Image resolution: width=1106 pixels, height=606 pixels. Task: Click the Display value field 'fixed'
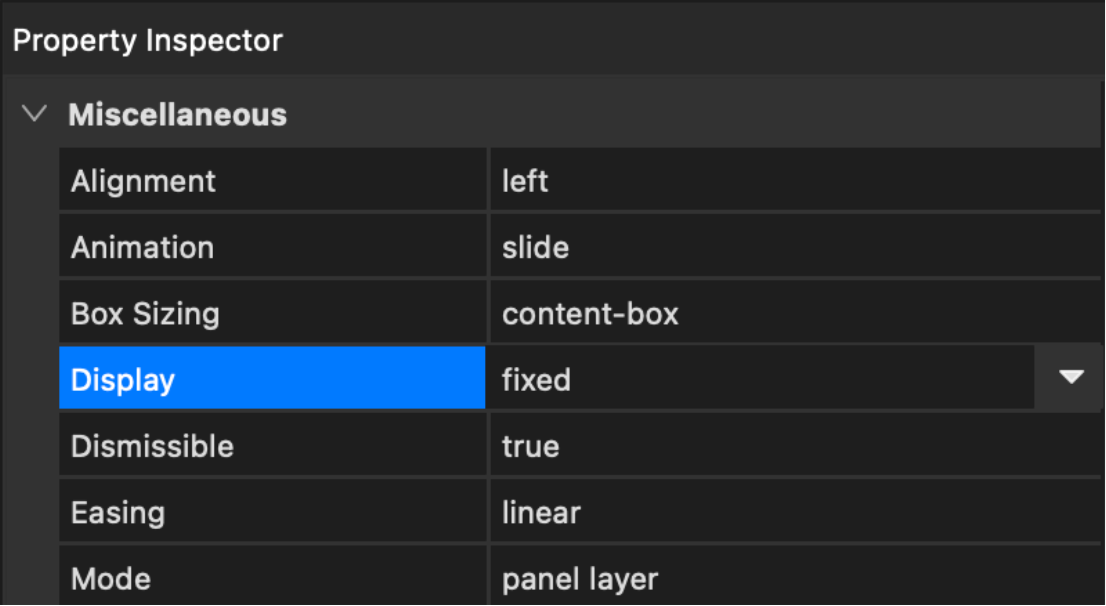537,380
